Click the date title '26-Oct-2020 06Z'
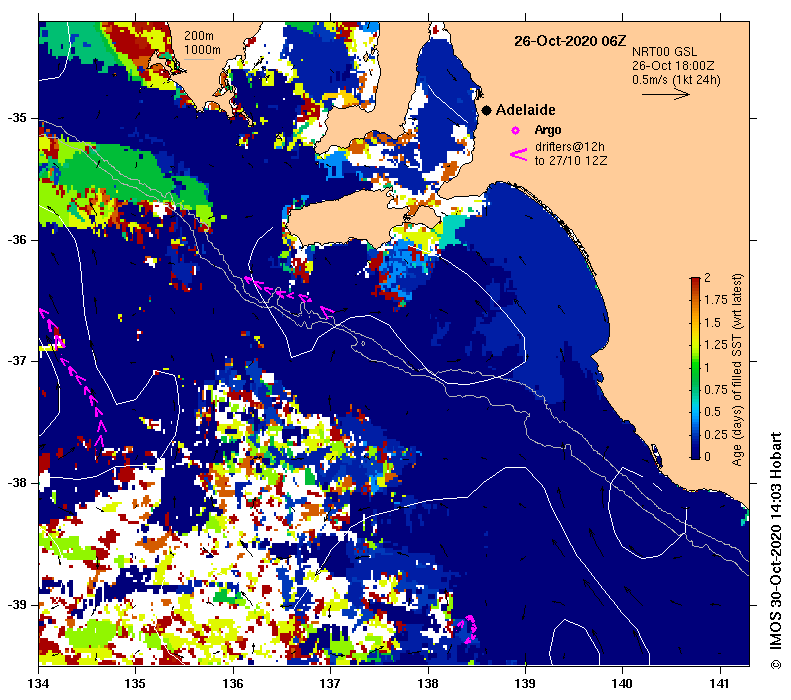Viewport: 791px width, 700px height. (x=570, y=41)
